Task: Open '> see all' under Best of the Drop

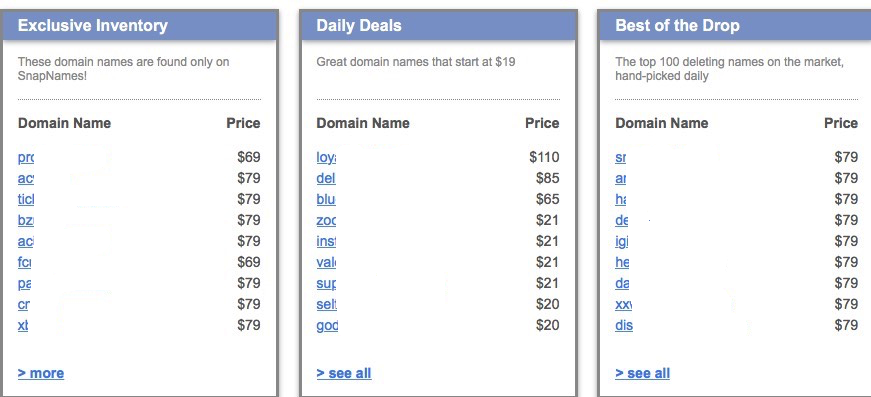Action: pos(642,373)
